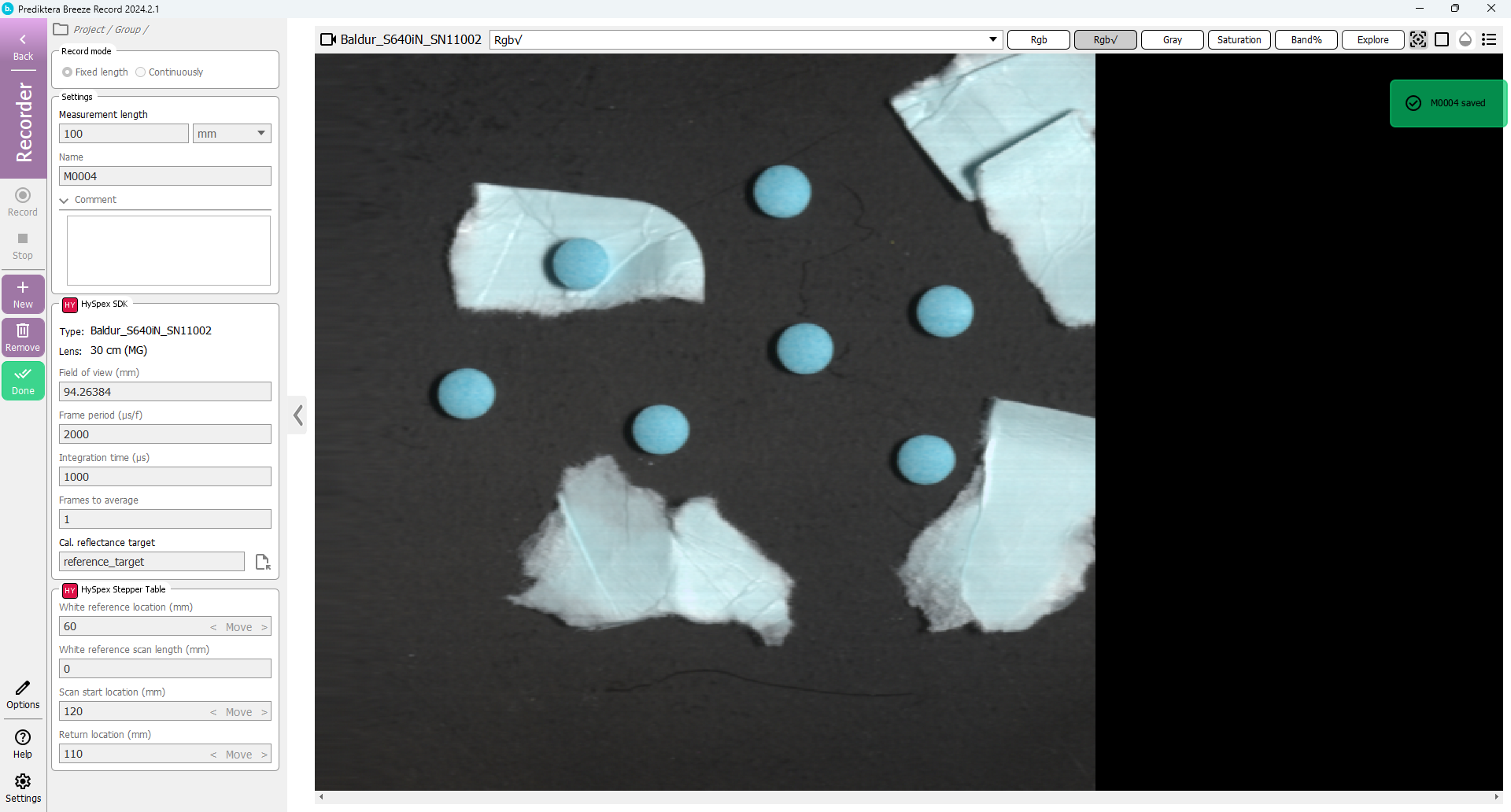Image resolution: width=1511 pixels, height=812 pixels.
Task: Click the green Done checkmark button
Action: (23, 380)
